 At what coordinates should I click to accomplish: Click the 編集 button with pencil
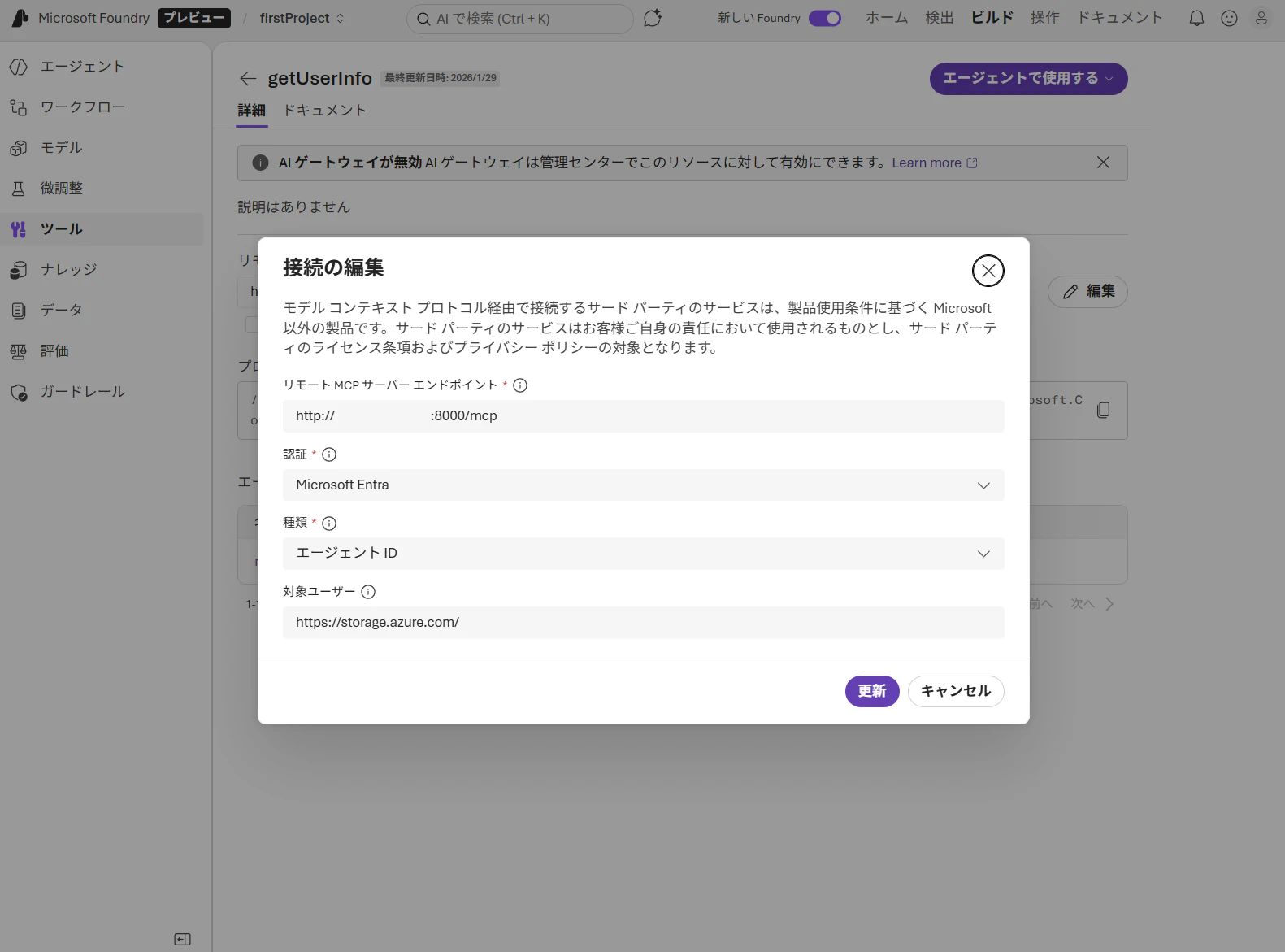[x=1087, y=291]
